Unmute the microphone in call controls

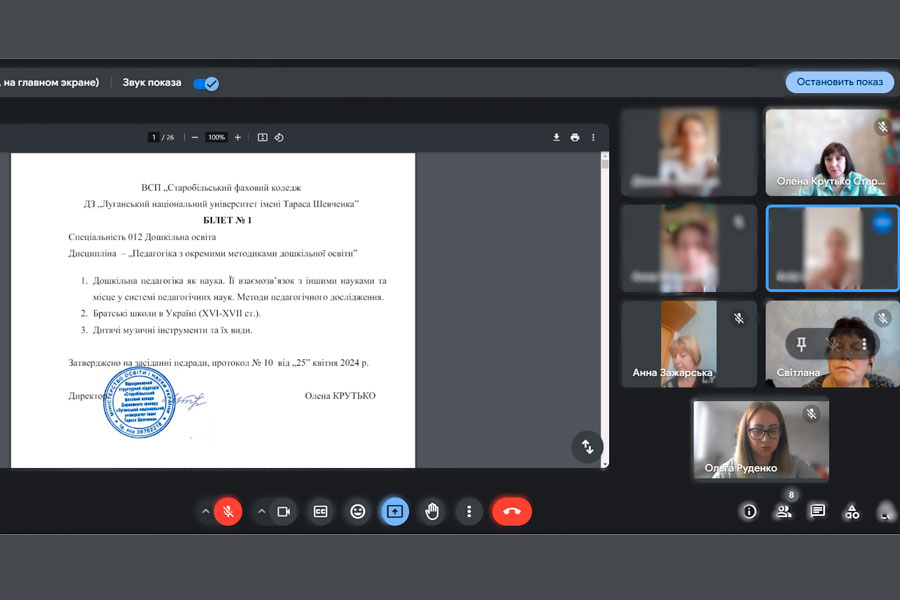pos(228,511)
